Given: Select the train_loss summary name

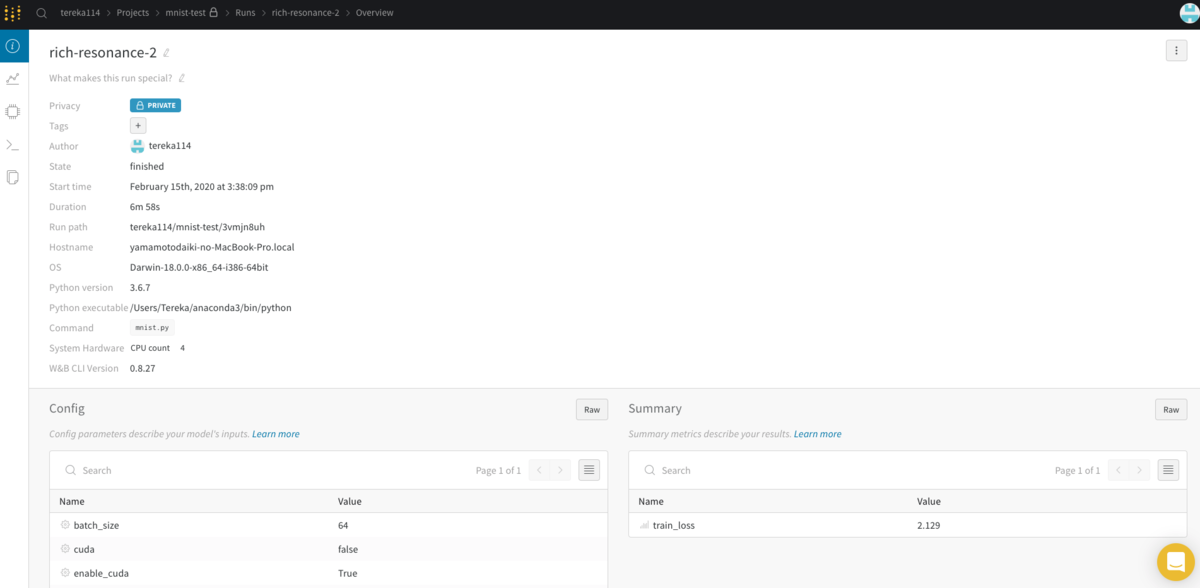Looking at the screenshot, I should click(674, 525).
